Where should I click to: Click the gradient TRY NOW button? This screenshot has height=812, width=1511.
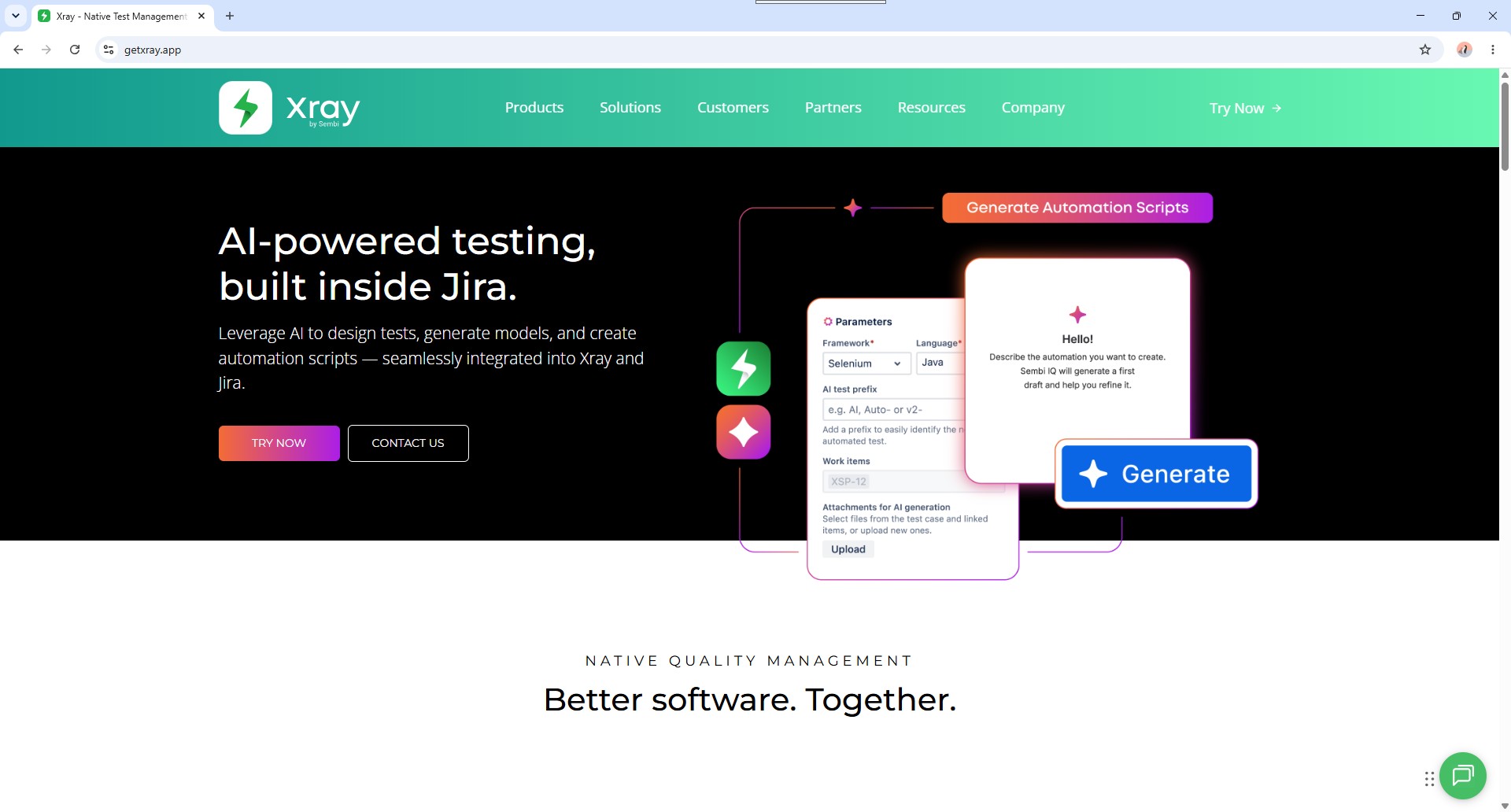click(x=279, y=443)
